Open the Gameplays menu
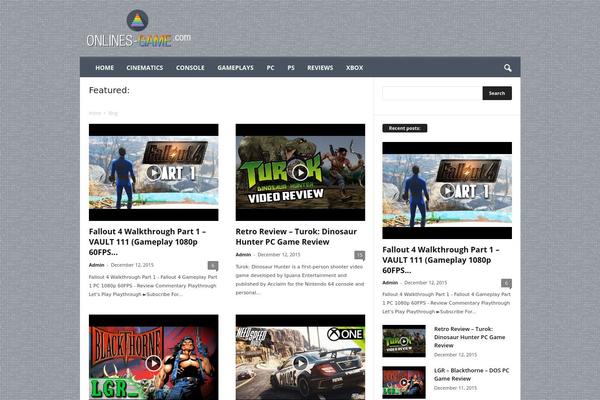This screenshot has height=400, width=600. pyautogui.click(x=235, y=68)
